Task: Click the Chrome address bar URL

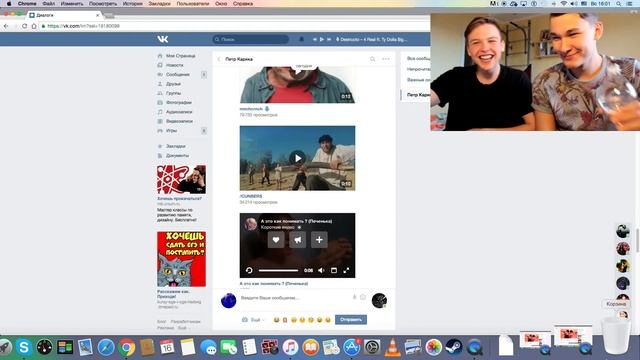Action: point(83,26)
